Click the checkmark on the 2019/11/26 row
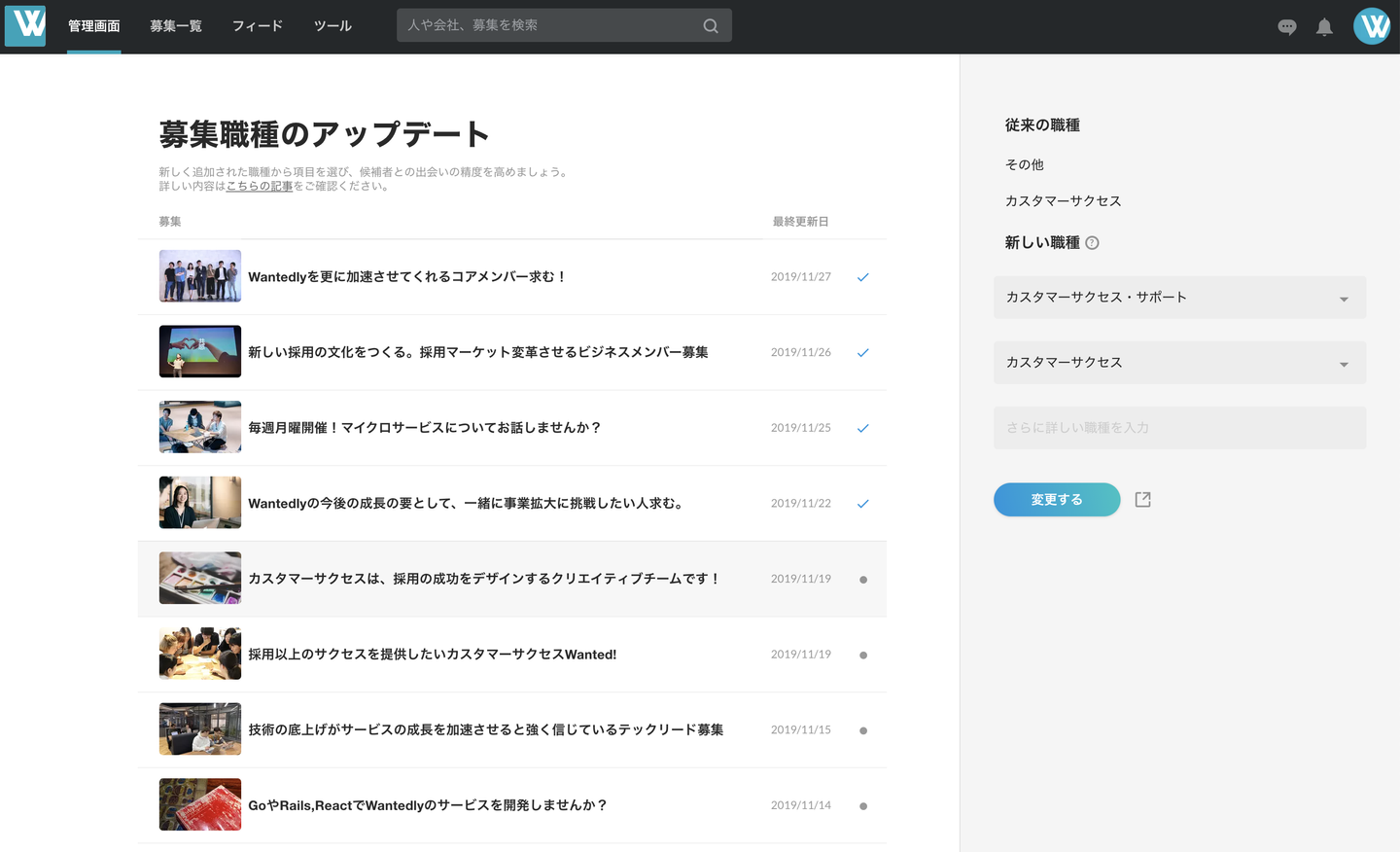 click(862, 353)
